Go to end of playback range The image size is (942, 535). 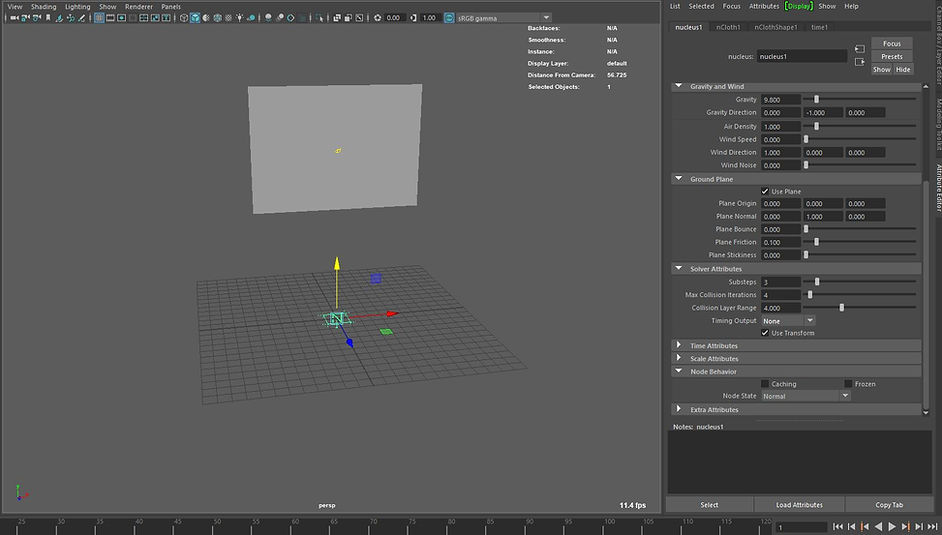tap(932, 527)
